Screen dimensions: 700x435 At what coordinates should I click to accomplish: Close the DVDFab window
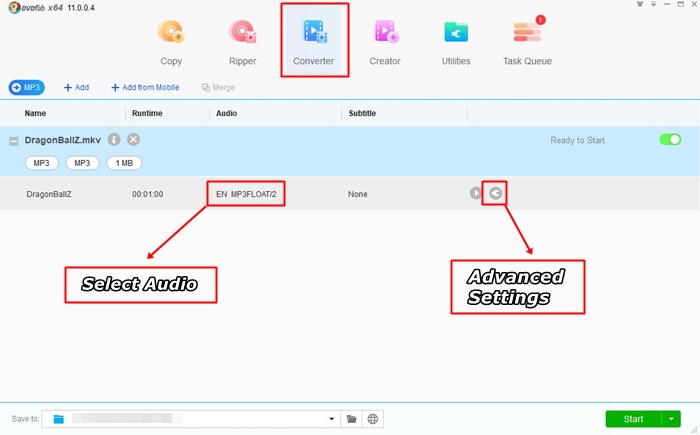pyautogui.click(x=695, y=4)
